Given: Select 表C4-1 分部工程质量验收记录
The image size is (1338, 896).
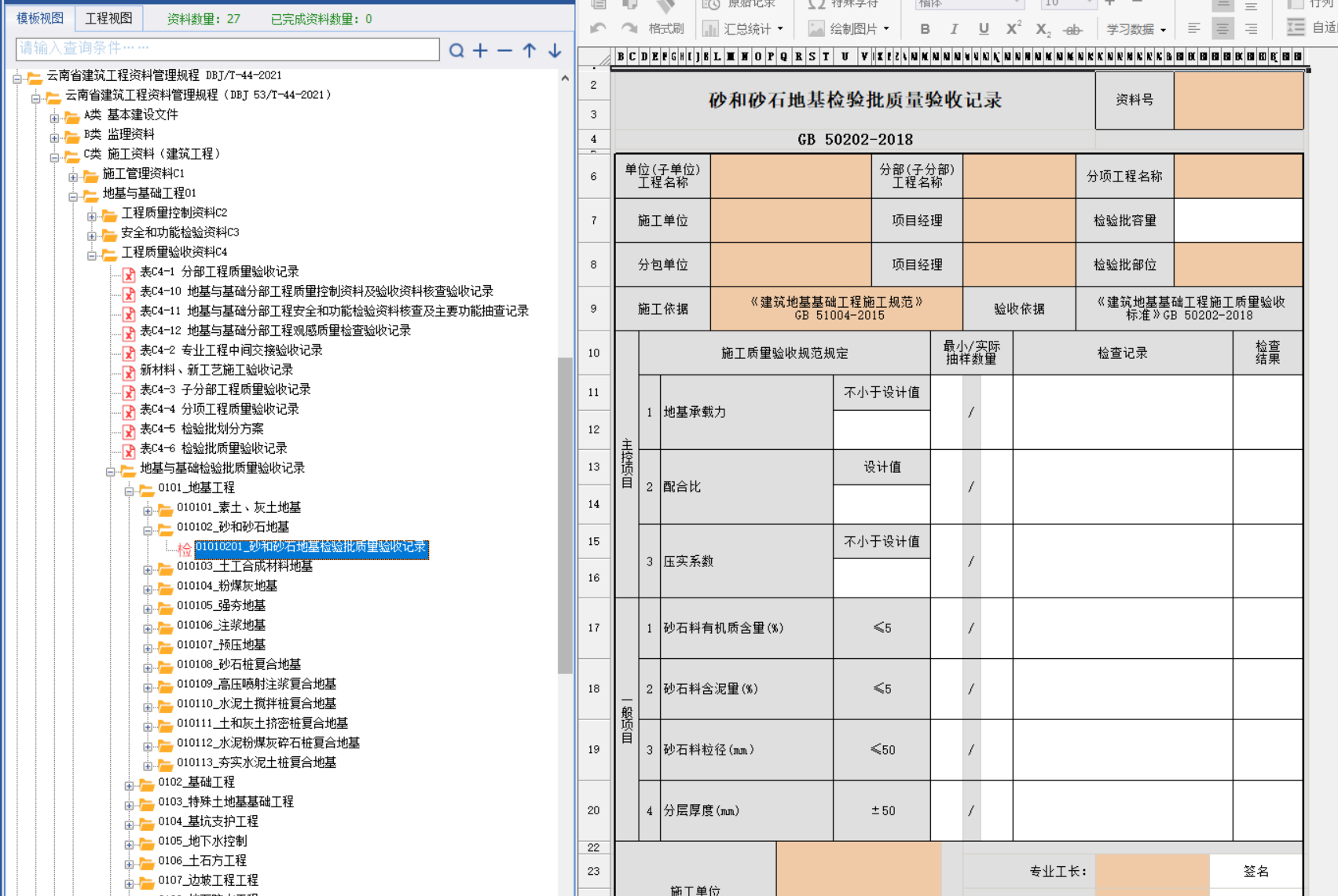Looking at the screenshot, I should click(x=219, y=272).
